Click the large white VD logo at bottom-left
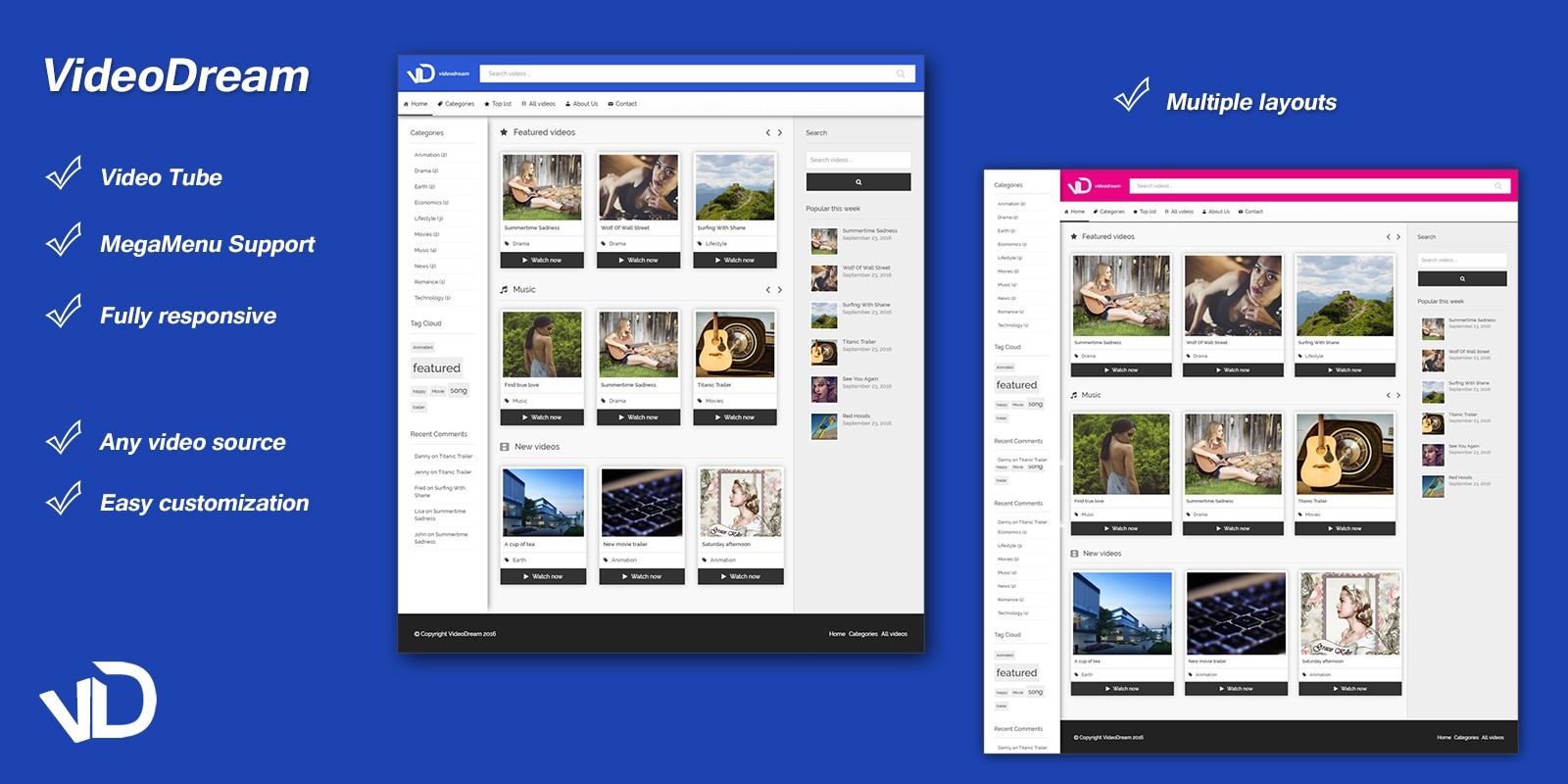1568x784 pixels. 98,702
